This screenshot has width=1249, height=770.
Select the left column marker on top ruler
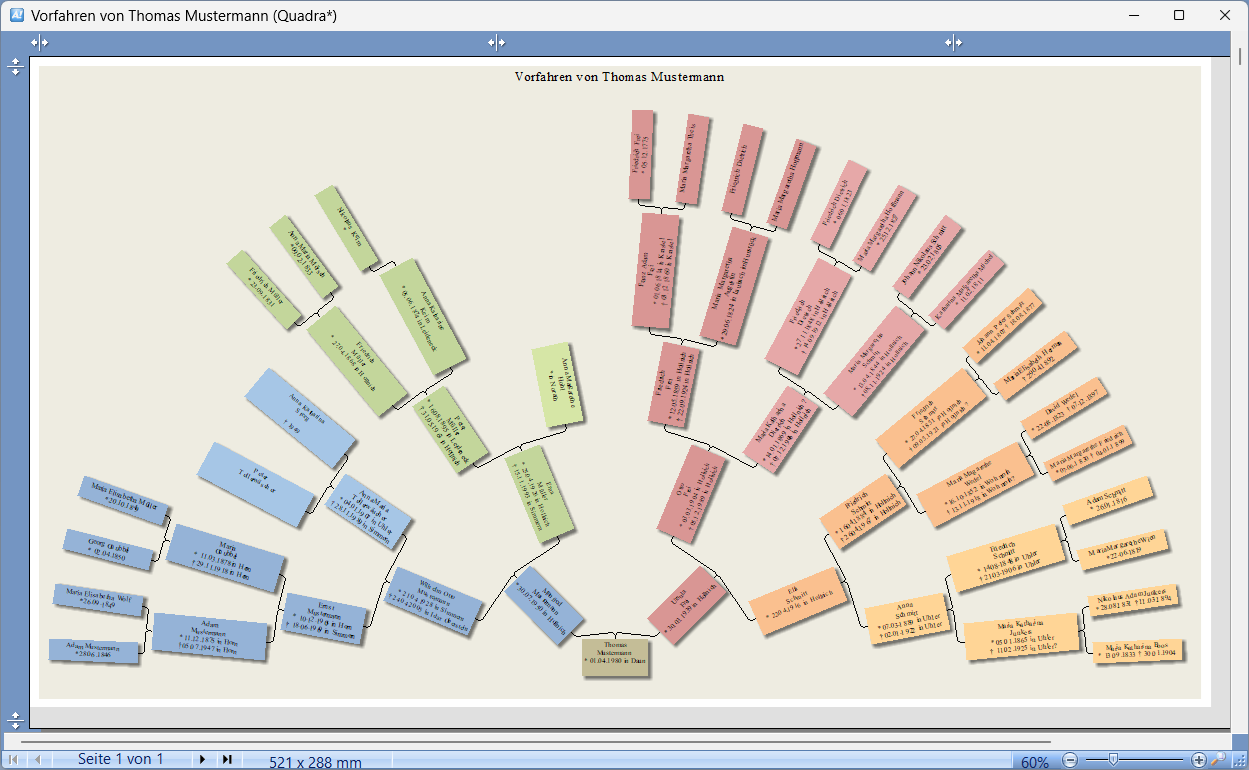pyautogui.click(x=39, y=42)
